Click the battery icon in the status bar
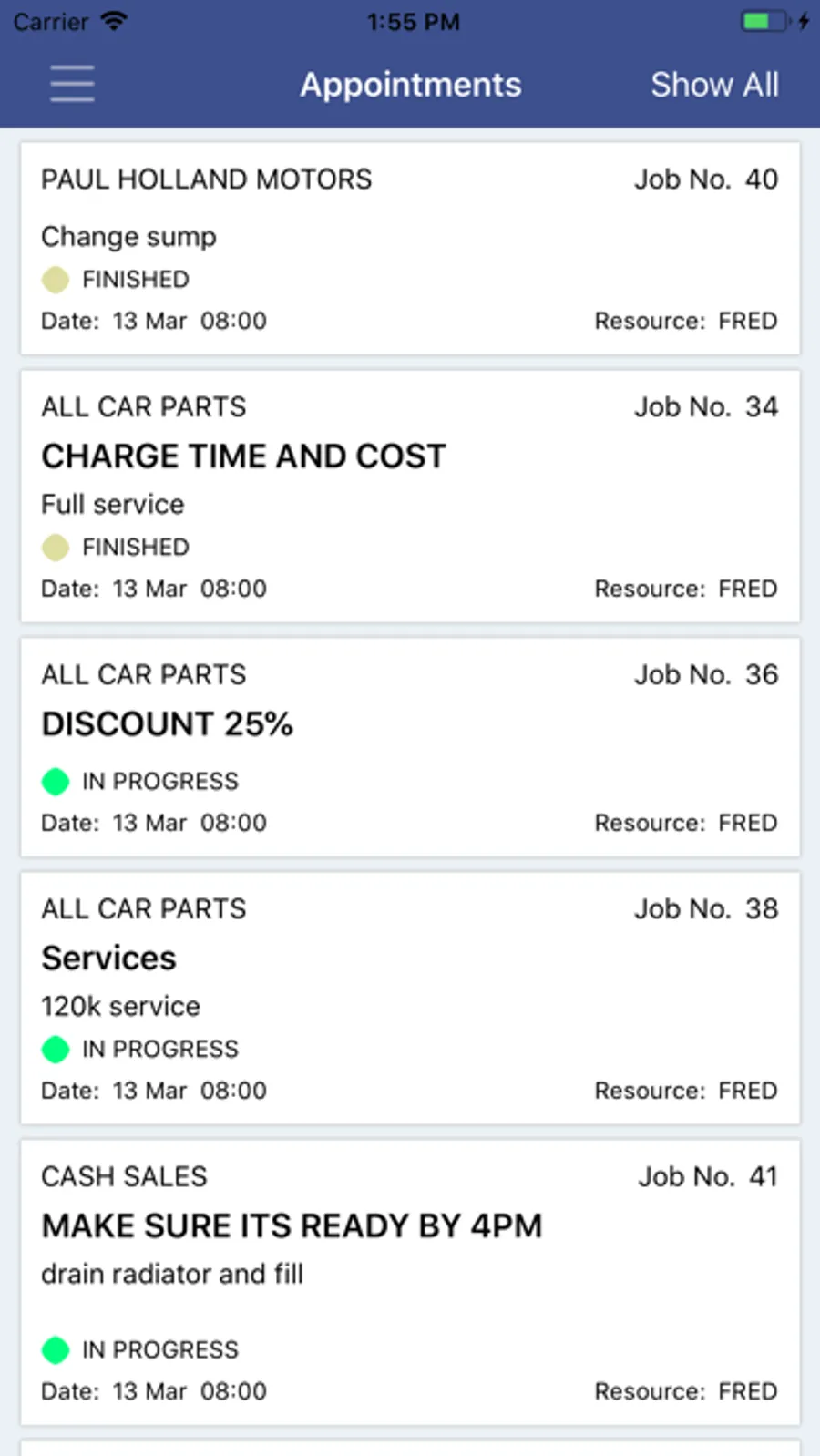 (764, 21)
